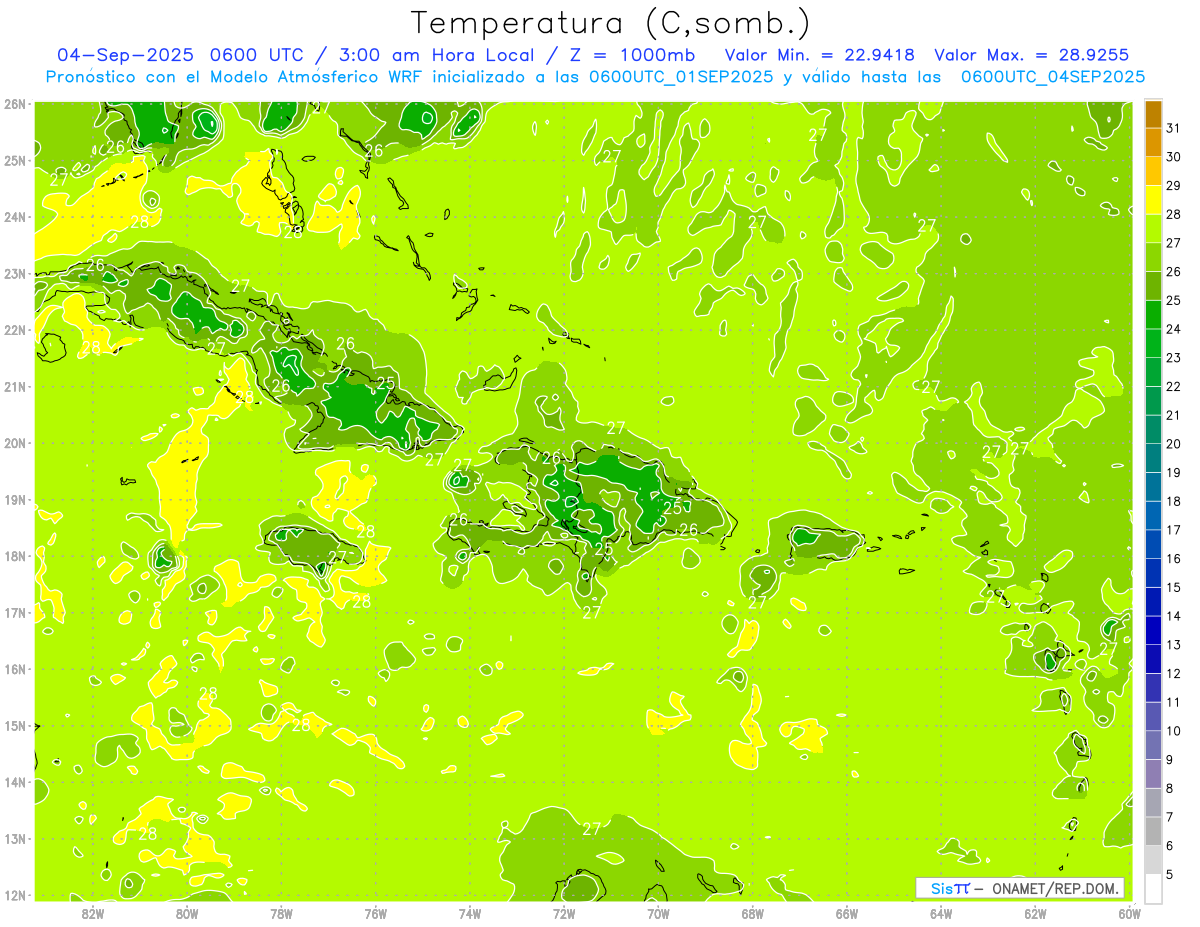
Task: Click the longitude axis label "78W"
Action: 281,912
